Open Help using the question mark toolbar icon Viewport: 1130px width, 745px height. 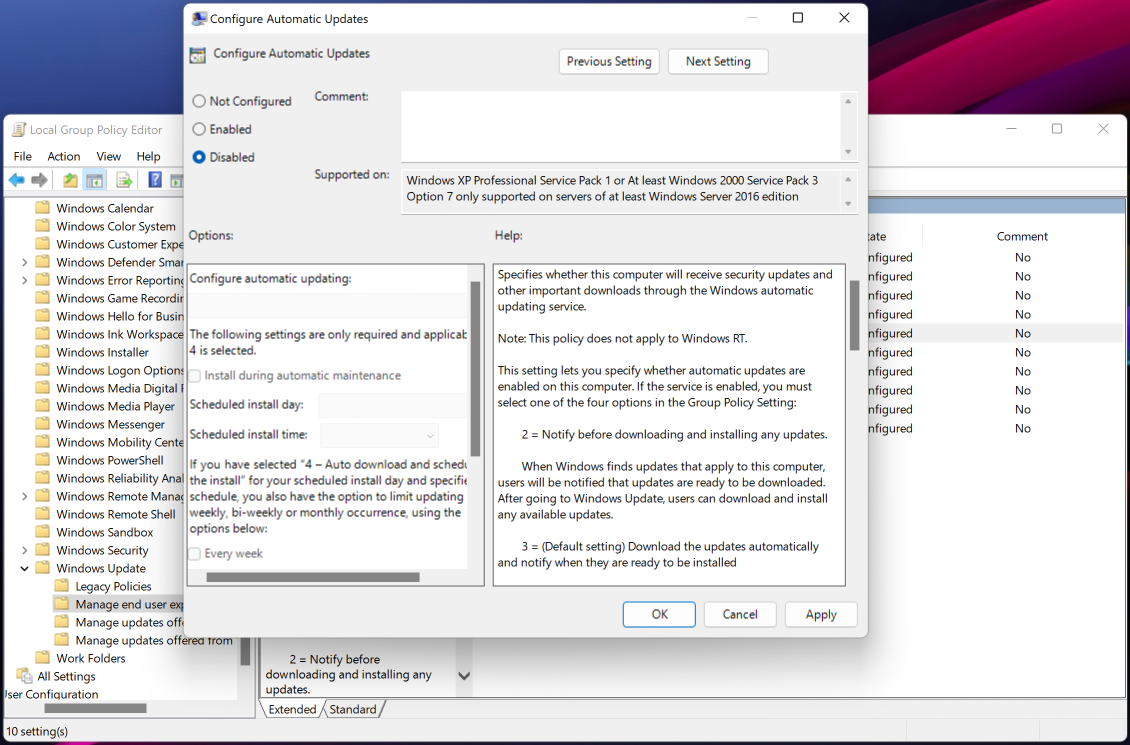(x=153, y=179)
